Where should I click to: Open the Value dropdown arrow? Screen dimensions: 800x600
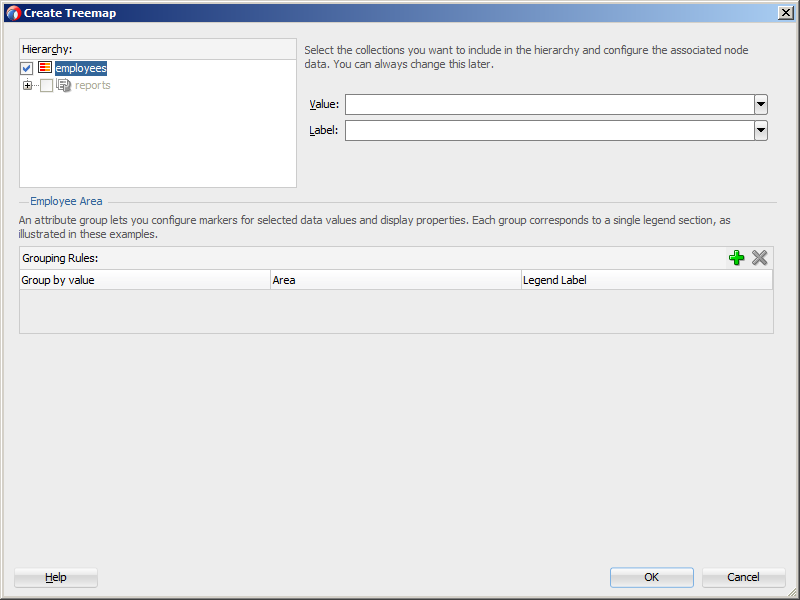[761, 105]
